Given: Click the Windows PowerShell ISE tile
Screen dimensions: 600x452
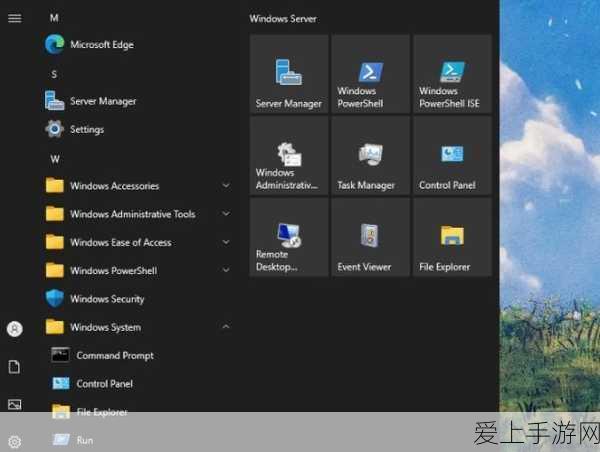Looking at the screenshot, I should coord(452,74).
